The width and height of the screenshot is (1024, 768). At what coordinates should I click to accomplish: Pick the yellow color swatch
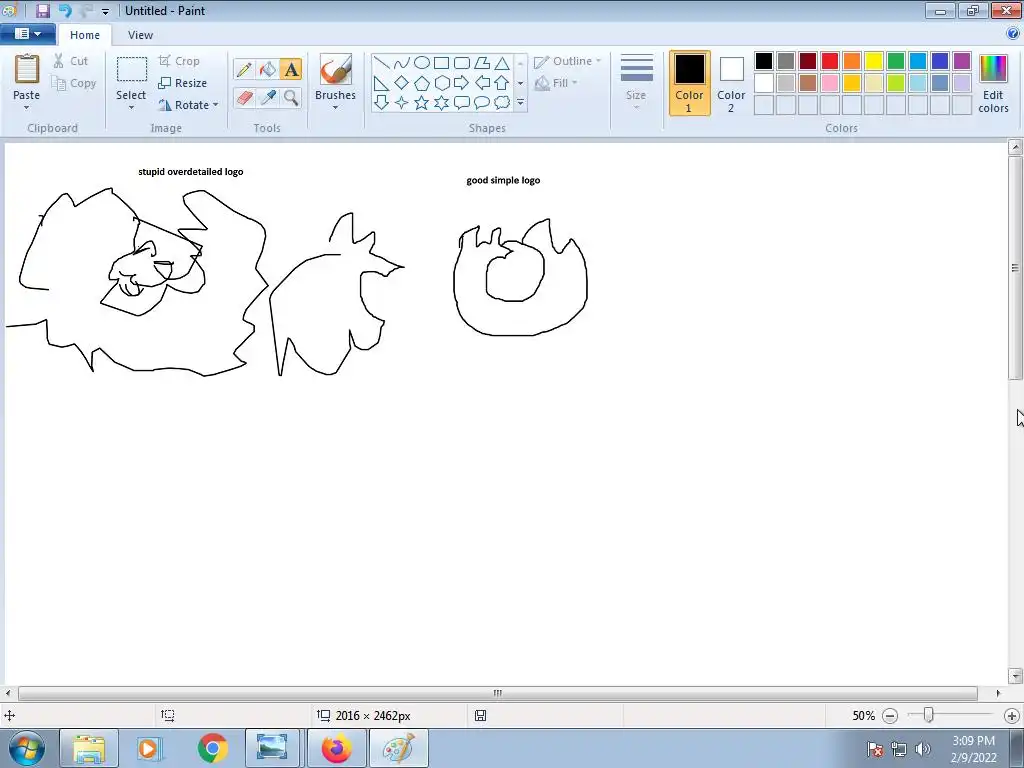(x=874, y=61)
